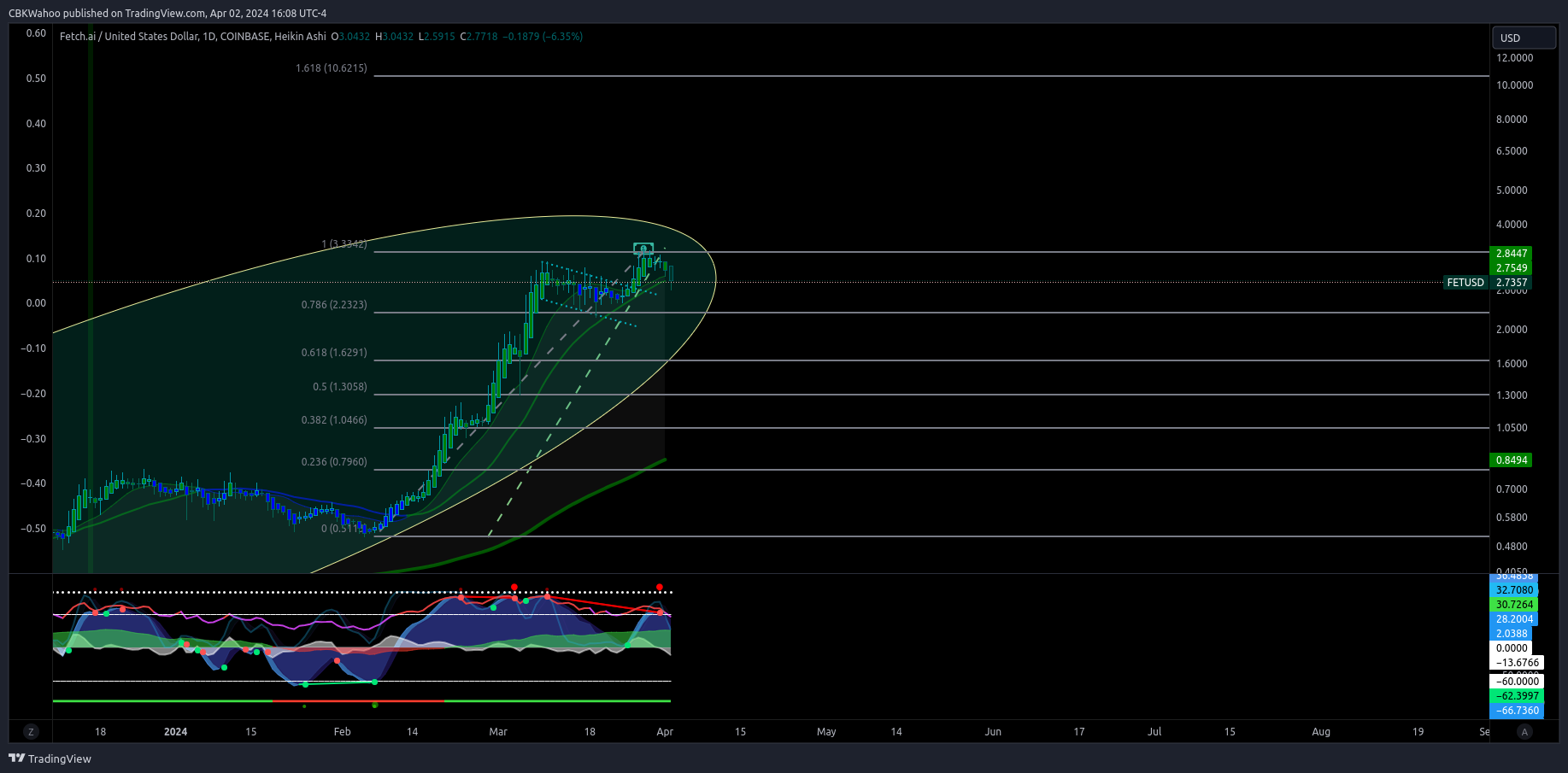
Task: Click the −62.3997 green indicator label
Action: coord(1517,696)
